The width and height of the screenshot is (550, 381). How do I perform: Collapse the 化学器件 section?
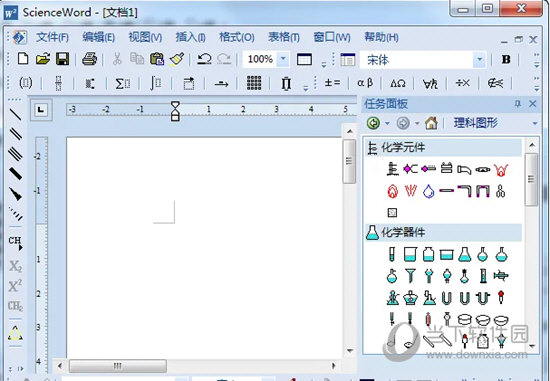click(x=443, y=233)
